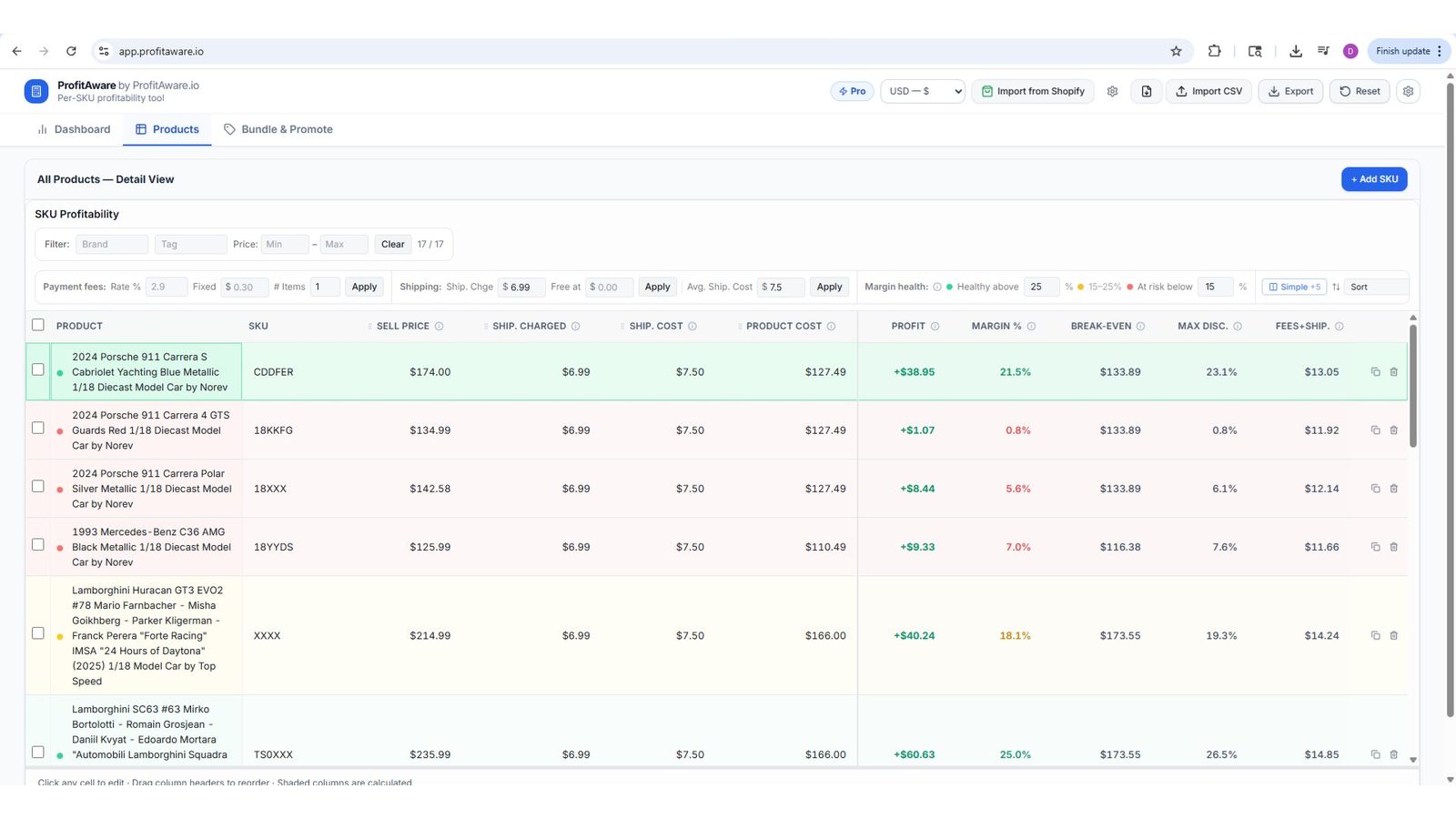Open the document icon next to Import CSV
The image size is (1456, 819).
pyautogui.click(x=1147, y=91)
